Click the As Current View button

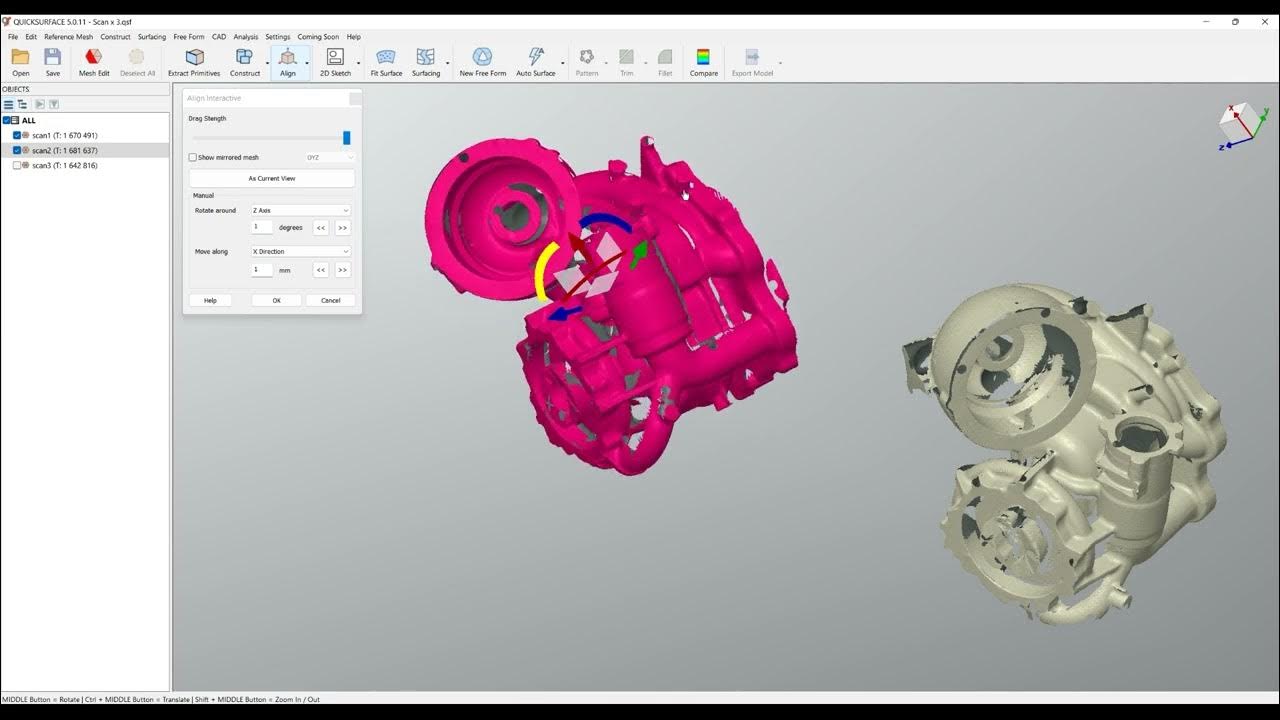[x=272, y=178]
